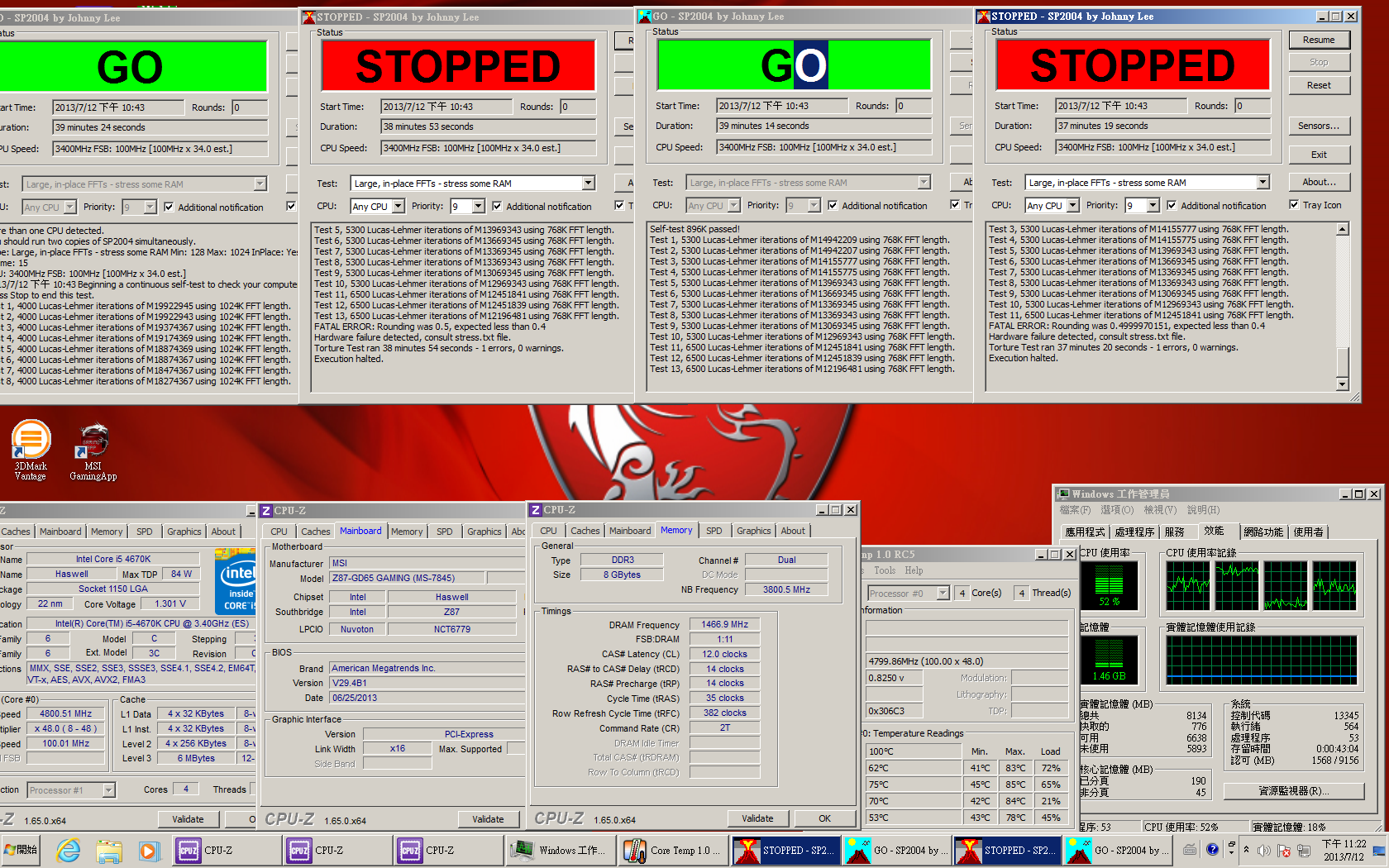Open Test dropdown in SP2004 window, 38 minutes 53 seconds
Screen dimensions: 1389x868
[588, 184]
